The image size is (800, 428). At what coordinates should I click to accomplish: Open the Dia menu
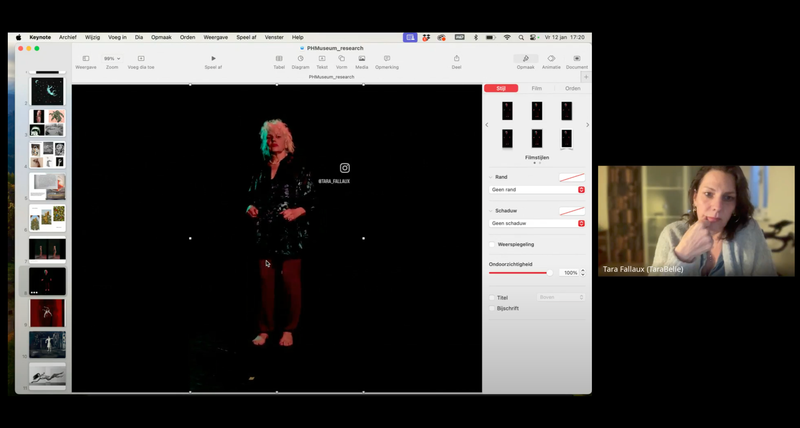(139, 37)
